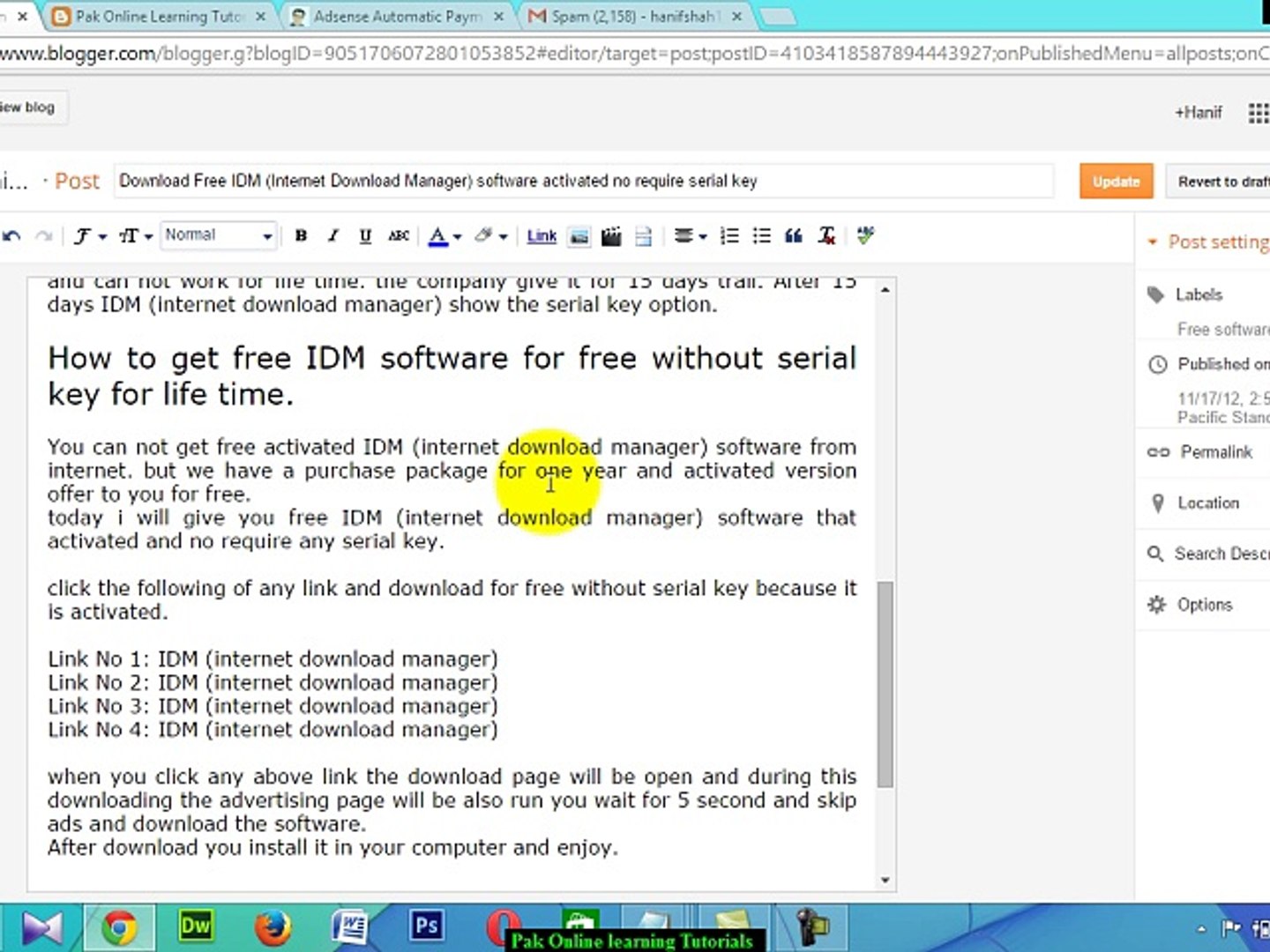Insert a video using clapperboard icon
This screenshot has height=952, width=1270.
(611, 236)
